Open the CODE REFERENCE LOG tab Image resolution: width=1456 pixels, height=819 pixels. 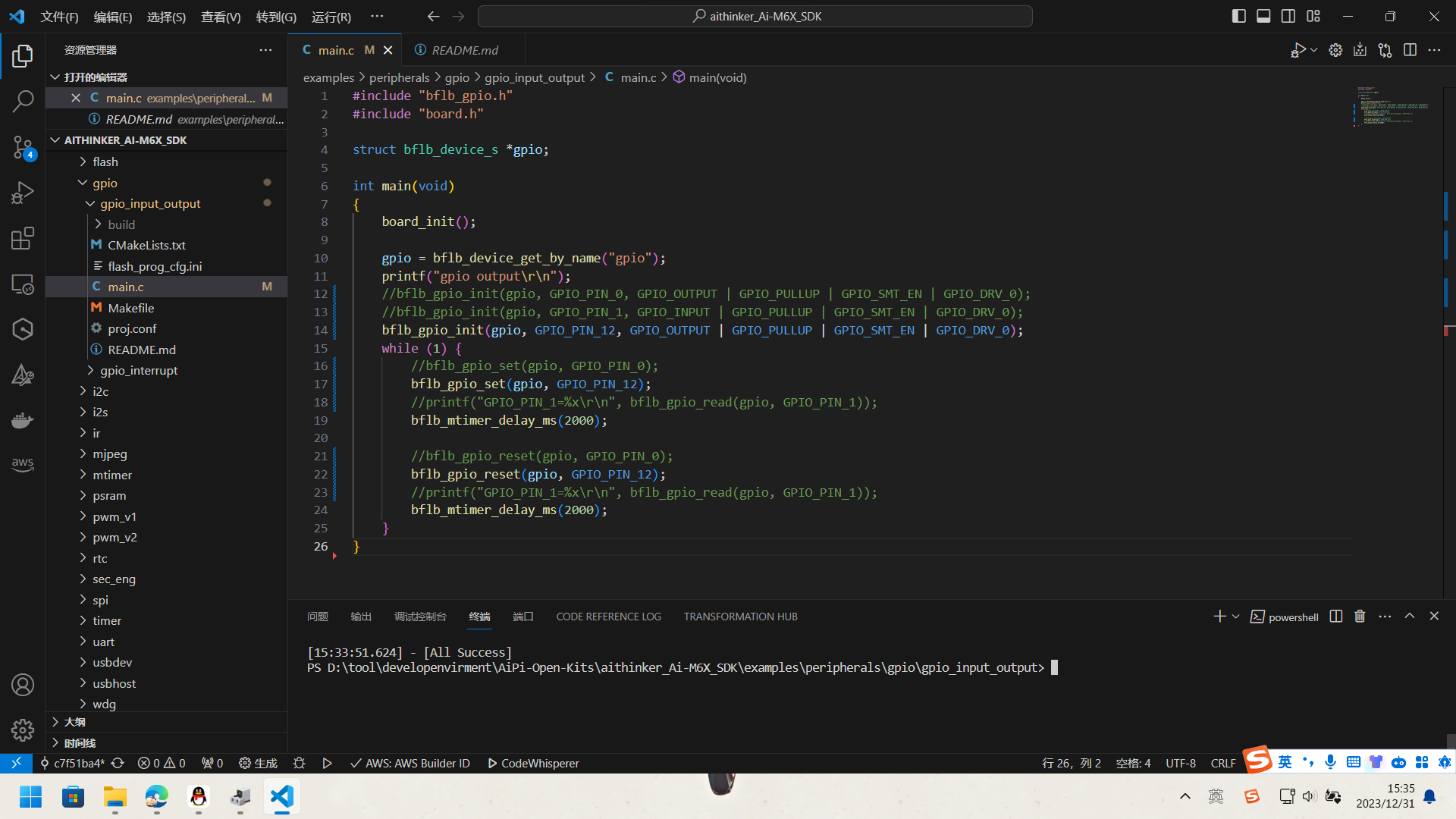pos(608,617)
